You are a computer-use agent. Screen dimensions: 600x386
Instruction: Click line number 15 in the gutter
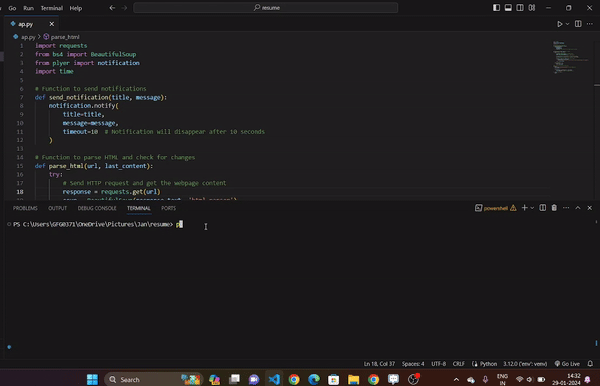pos(20,166)
